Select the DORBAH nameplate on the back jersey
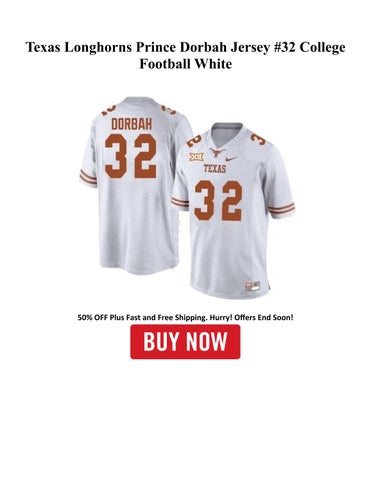The width and height of the screenshot is (371, 480). coord(131,124)
